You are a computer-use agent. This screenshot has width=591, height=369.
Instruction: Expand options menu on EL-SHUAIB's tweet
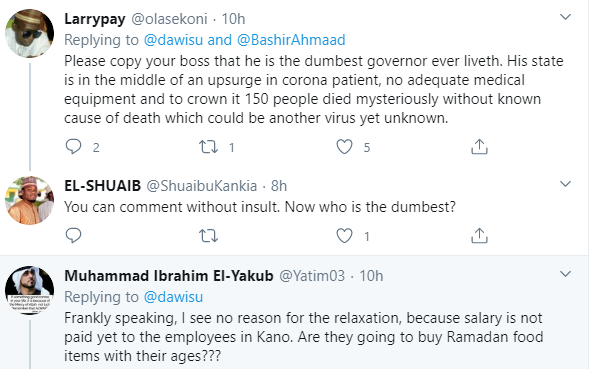tap(565, 184)
